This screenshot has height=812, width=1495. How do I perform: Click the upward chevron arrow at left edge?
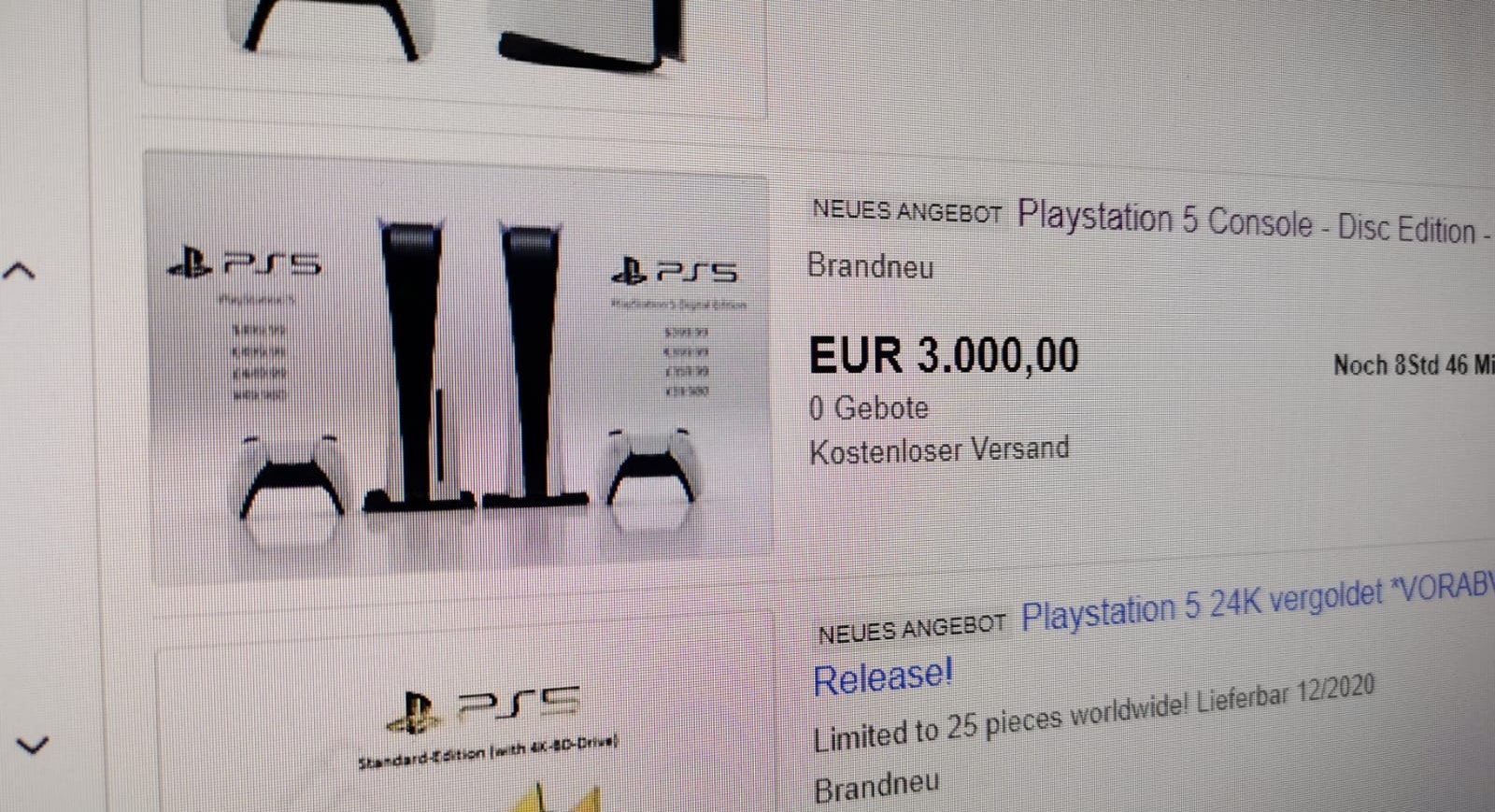(x=19, y=271)
